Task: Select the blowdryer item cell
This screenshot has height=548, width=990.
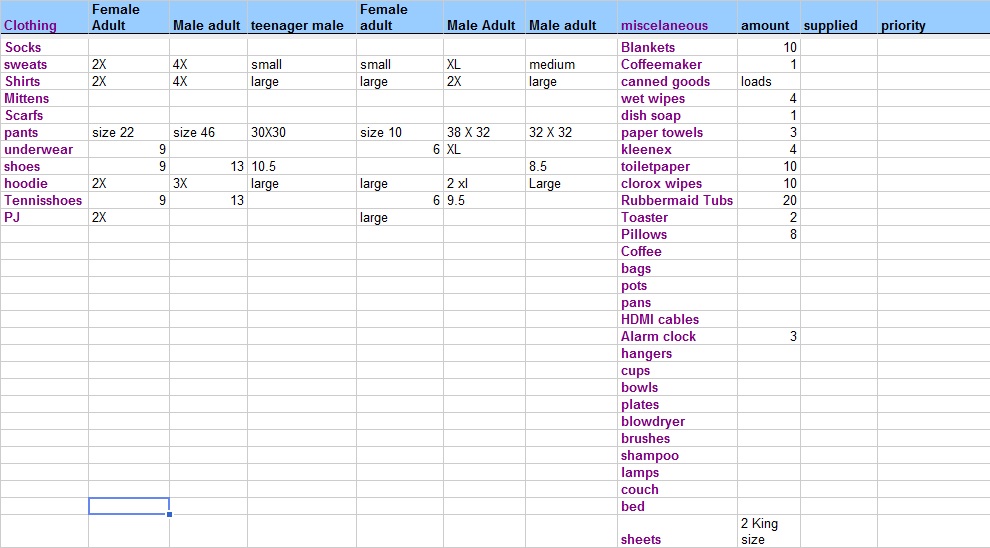Action: coord(653,421)
